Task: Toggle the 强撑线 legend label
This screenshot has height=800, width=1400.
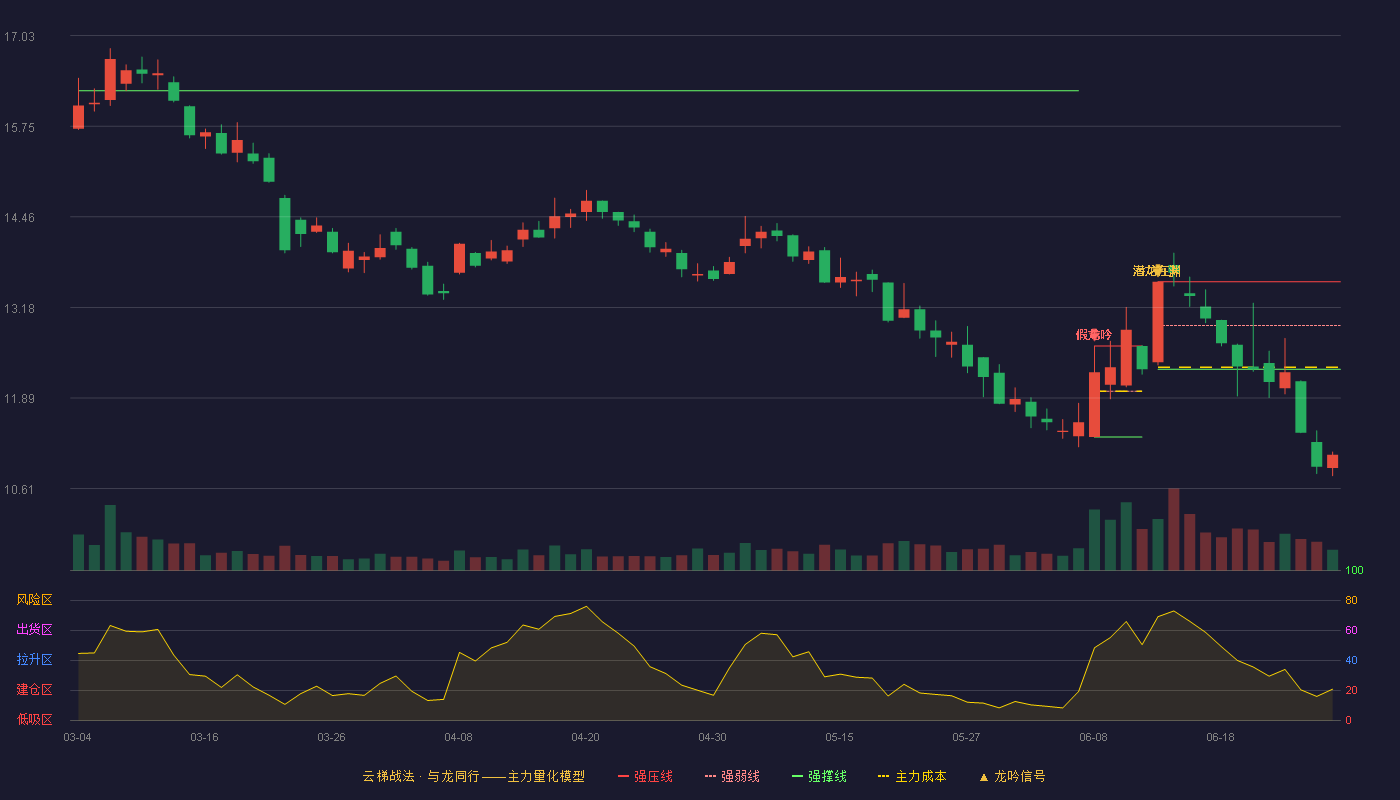Action: click(x=827, y=777)
